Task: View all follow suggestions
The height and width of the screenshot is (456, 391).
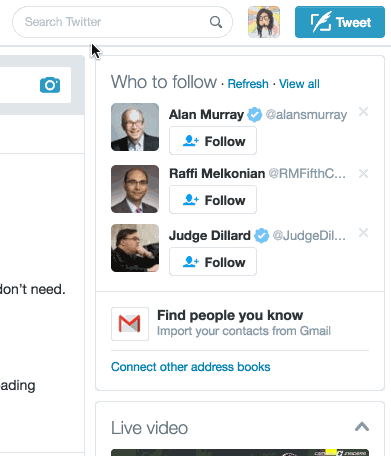Action: [x=299, y=84]
